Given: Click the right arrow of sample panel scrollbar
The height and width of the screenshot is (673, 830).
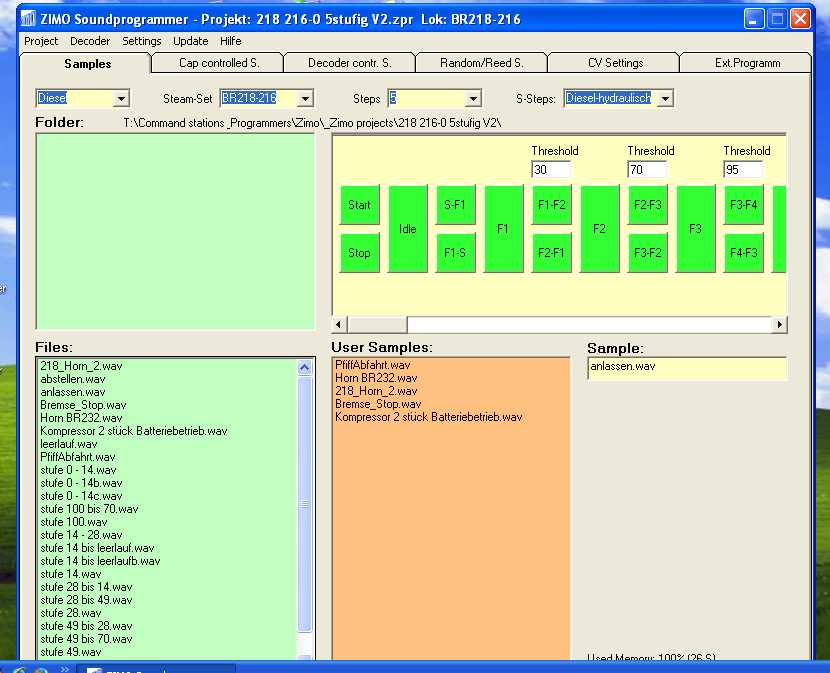Looking at the screenshot, I should (779, 324).
